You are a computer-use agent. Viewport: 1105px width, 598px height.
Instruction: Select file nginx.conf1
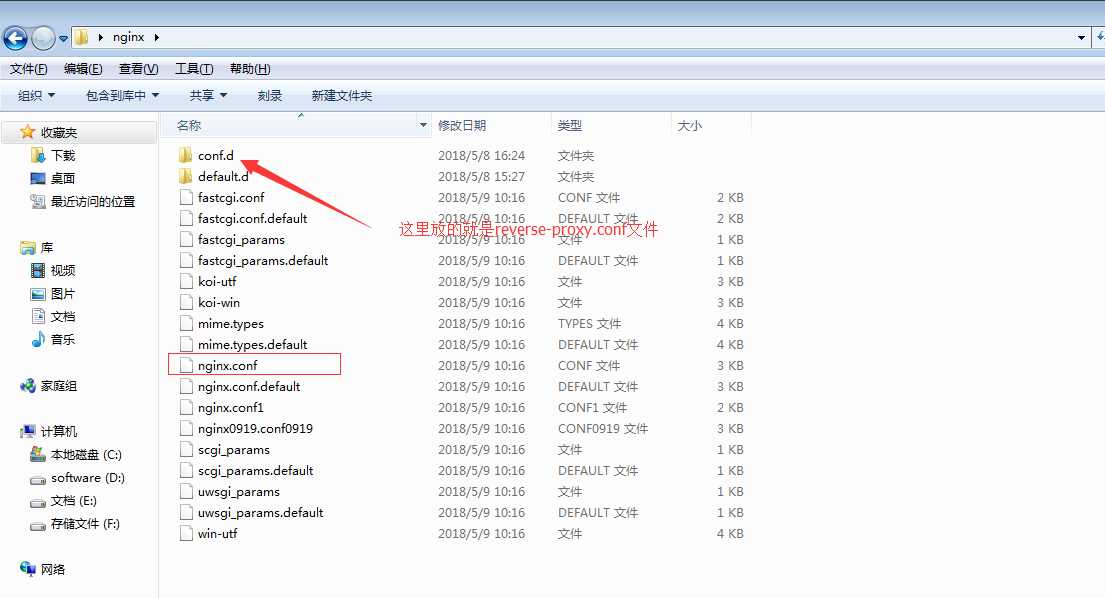point(230,407)
